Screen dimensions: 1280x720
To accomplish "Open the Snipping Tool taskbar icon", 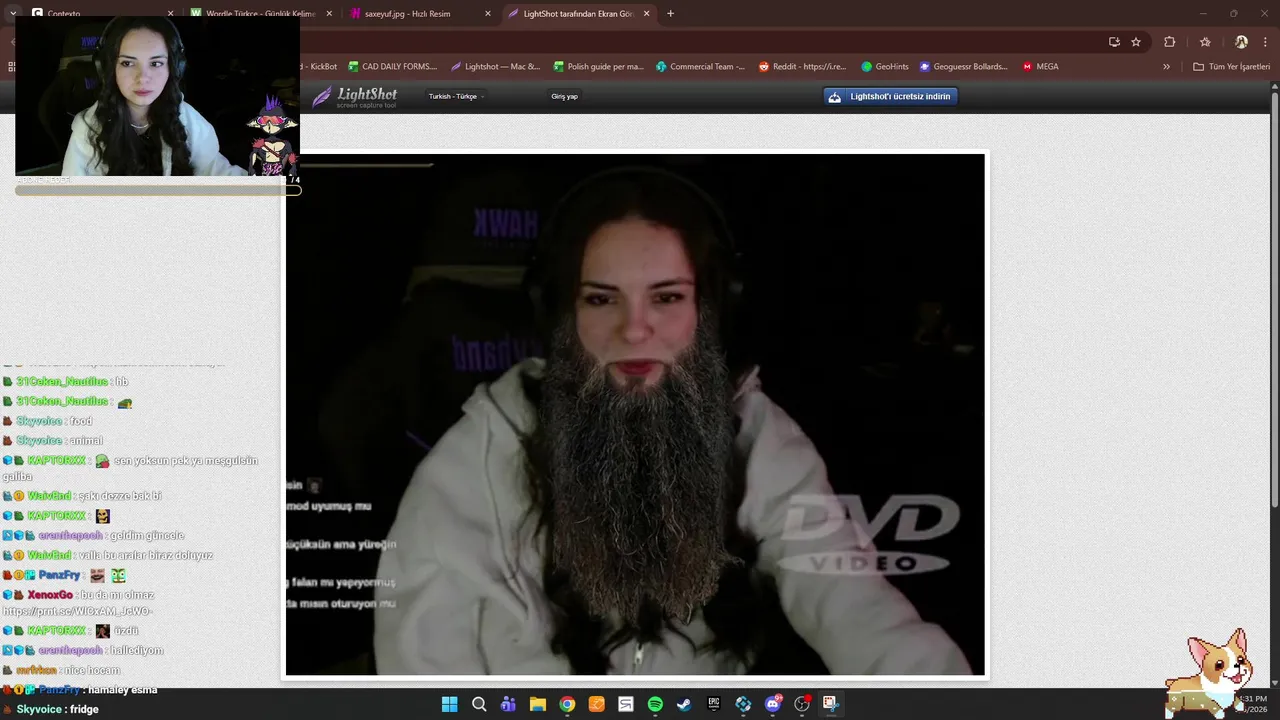I will [830, 704].
